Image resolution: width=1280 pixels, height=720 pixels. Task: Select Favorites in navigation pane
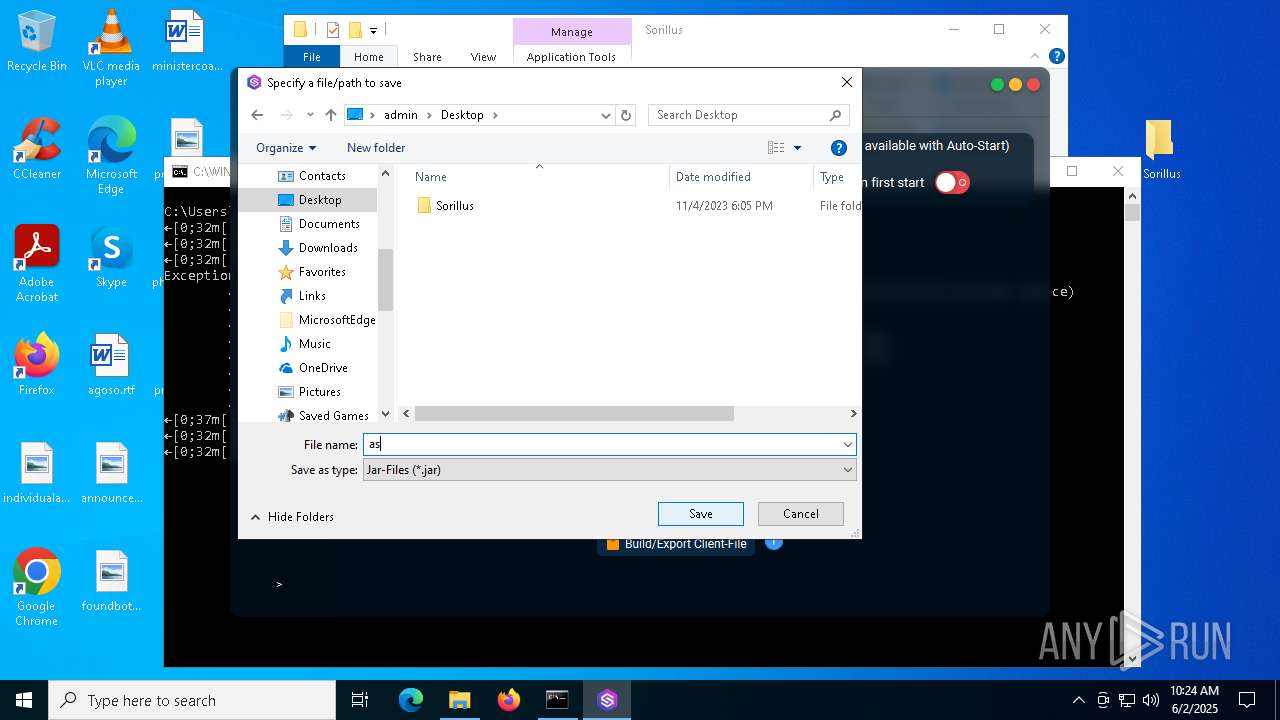click(x=322, y=272)
